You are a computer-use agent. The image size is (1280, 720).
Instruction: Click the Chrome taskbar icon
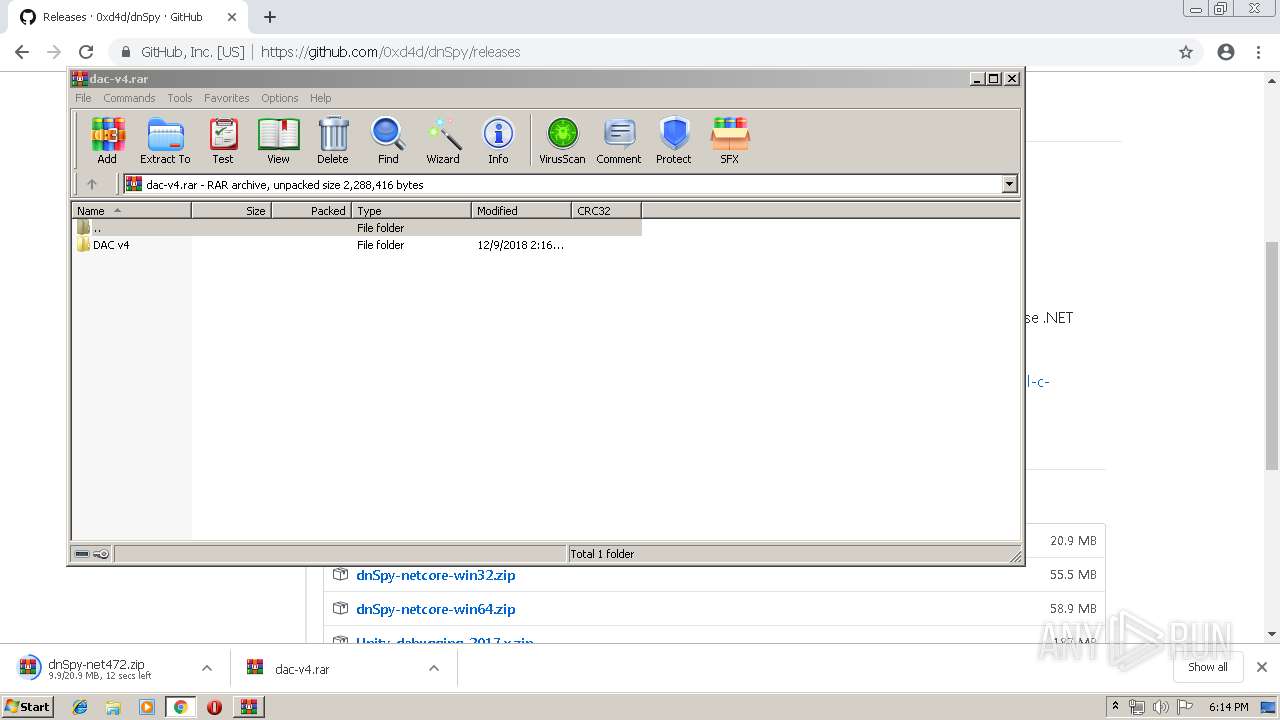click(180, 706)
